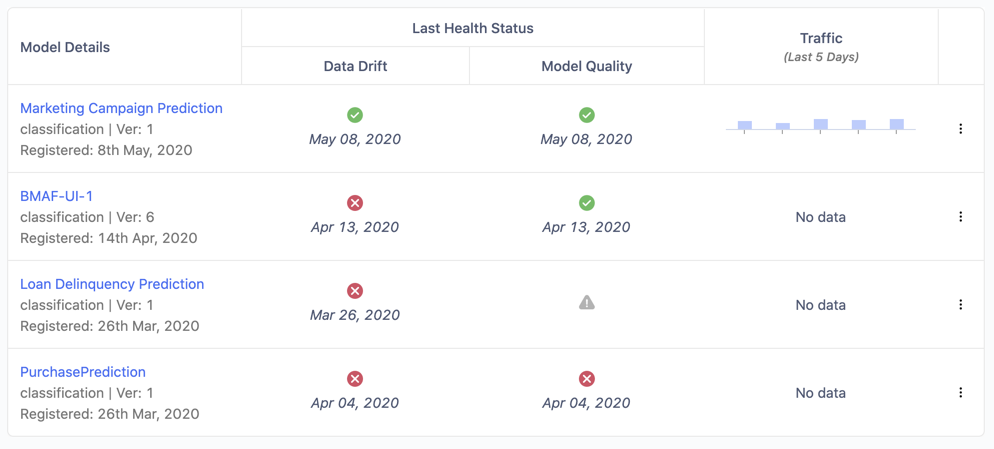This screenshot has width=994, height=449.
Task: Open three-dot menu for PurchasePrediction row
Action: pos(961,393)
